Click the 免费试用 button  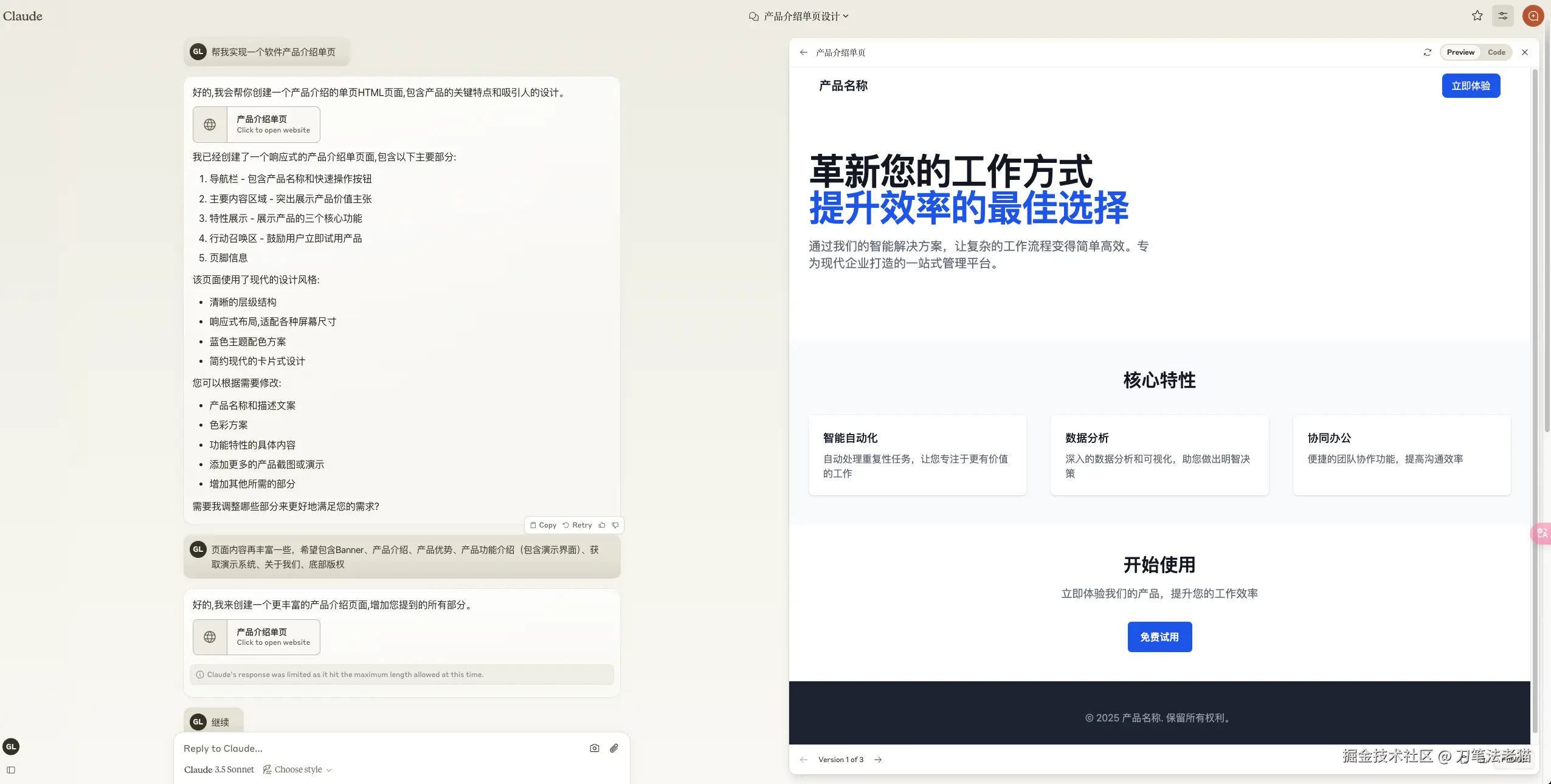tap(1159, 637)
